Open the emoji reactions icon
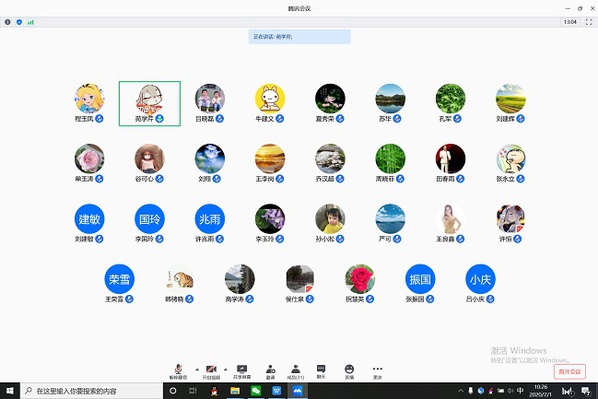 click(349, 372)
